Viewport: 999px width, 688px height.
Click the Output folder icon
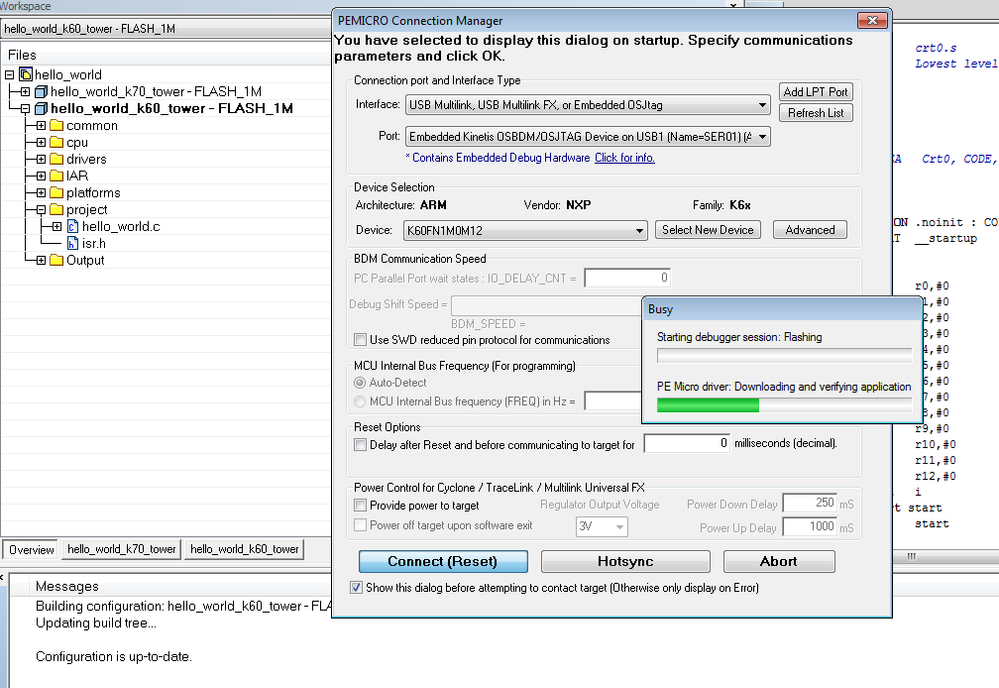point(57,260)
